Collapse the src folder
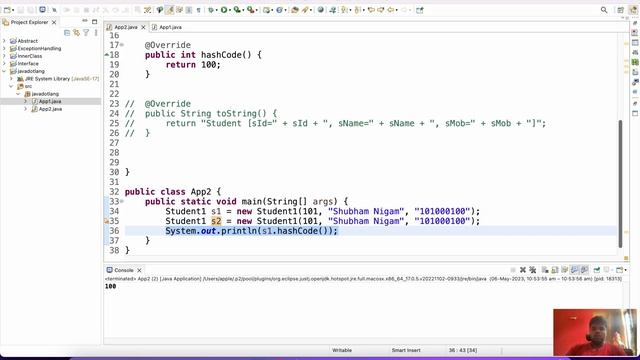Image resolution: width=640 pixels, height=360 pixels. [x=11, y=86]
